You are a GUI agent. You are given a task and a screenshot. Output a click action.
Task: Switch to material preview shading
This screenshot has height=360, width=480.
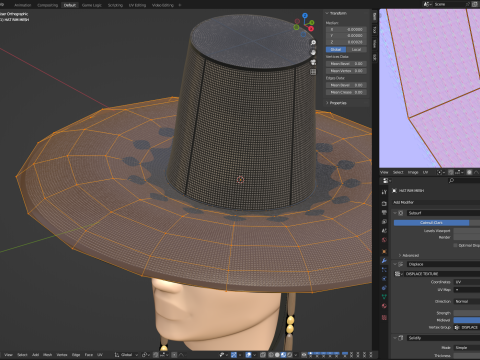pos(283,355)
